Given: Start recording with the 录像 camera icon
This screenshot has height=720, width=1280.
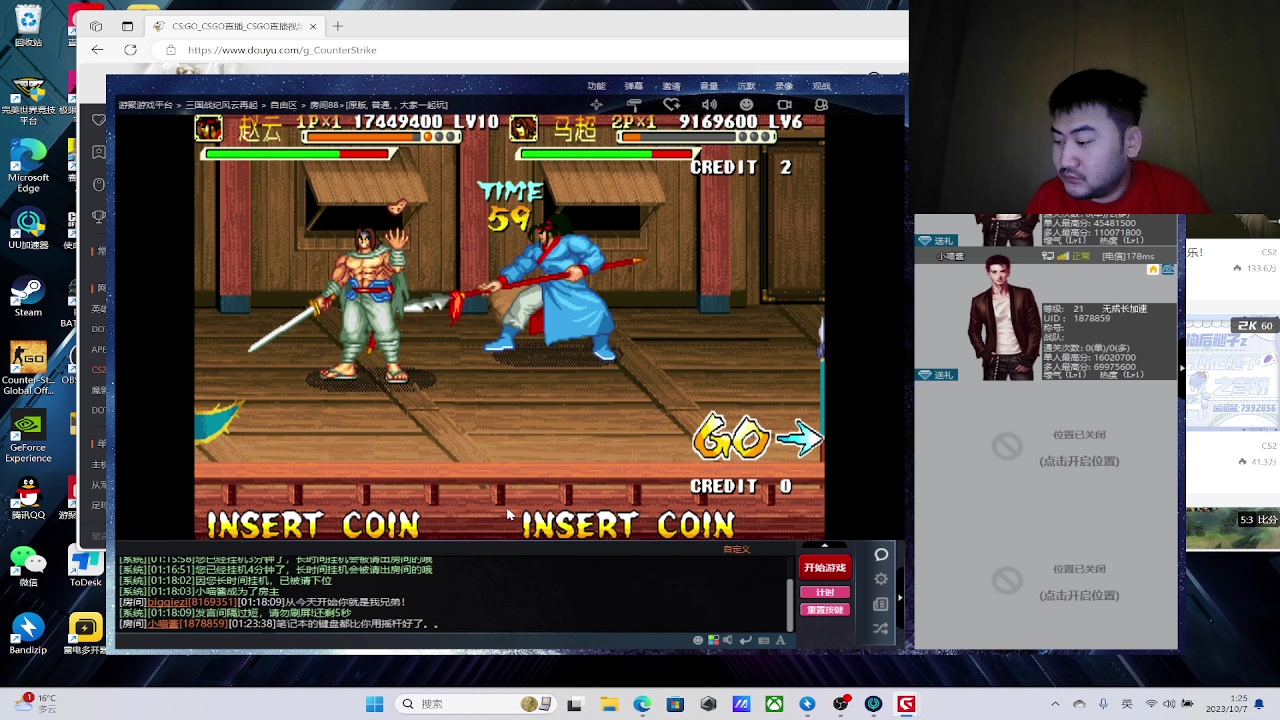Looking at the screenshot, I should [784, 104].
